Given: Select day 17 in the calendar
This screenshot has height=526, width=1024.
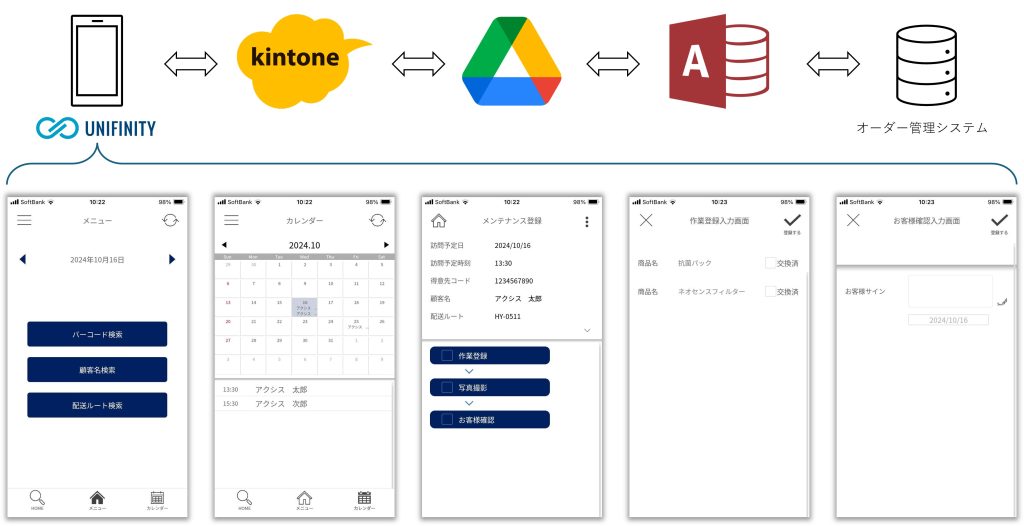Looking at the screenshot, I should [330, 307].
